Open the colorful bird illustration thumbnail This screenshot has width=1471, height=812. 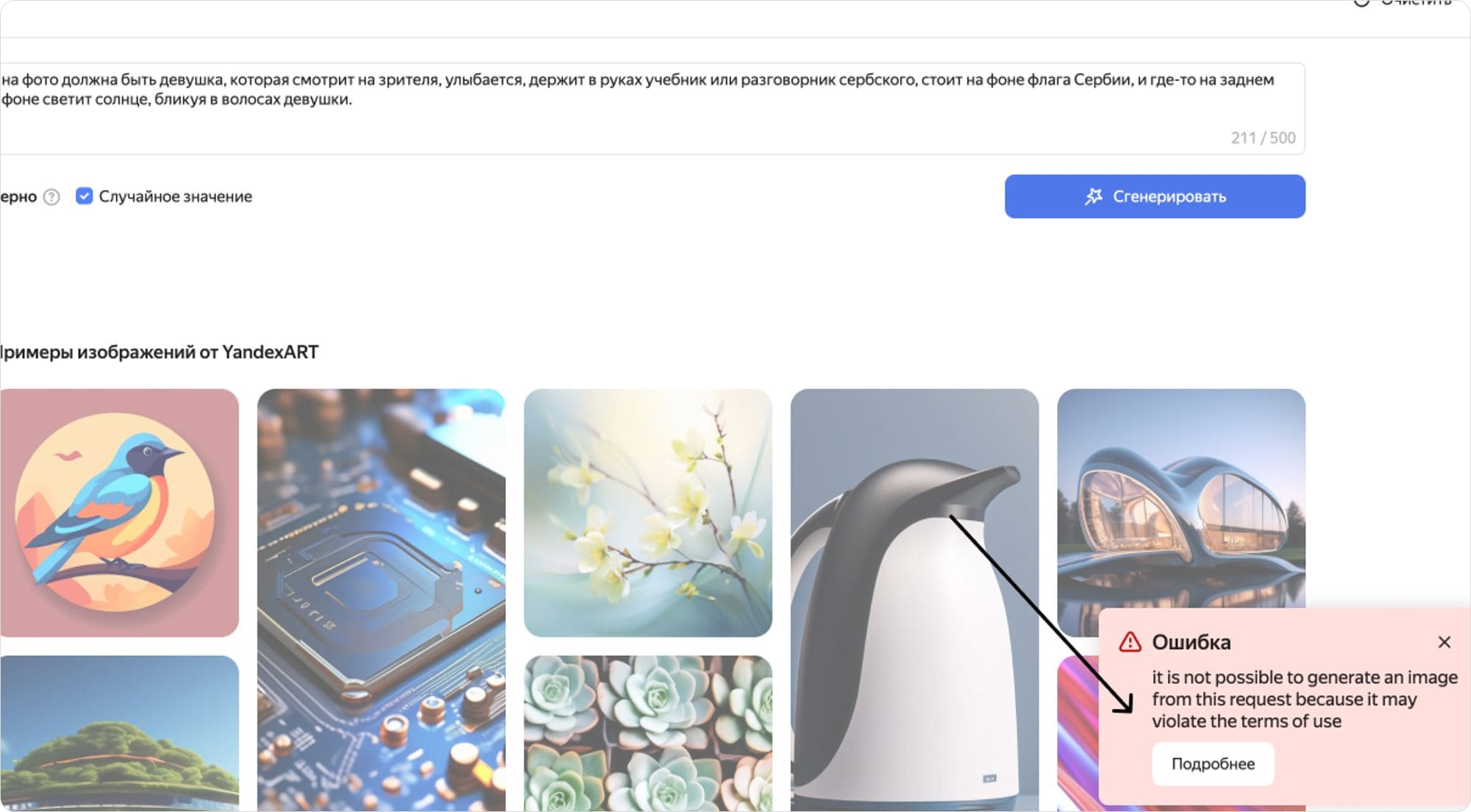[119, 513]
